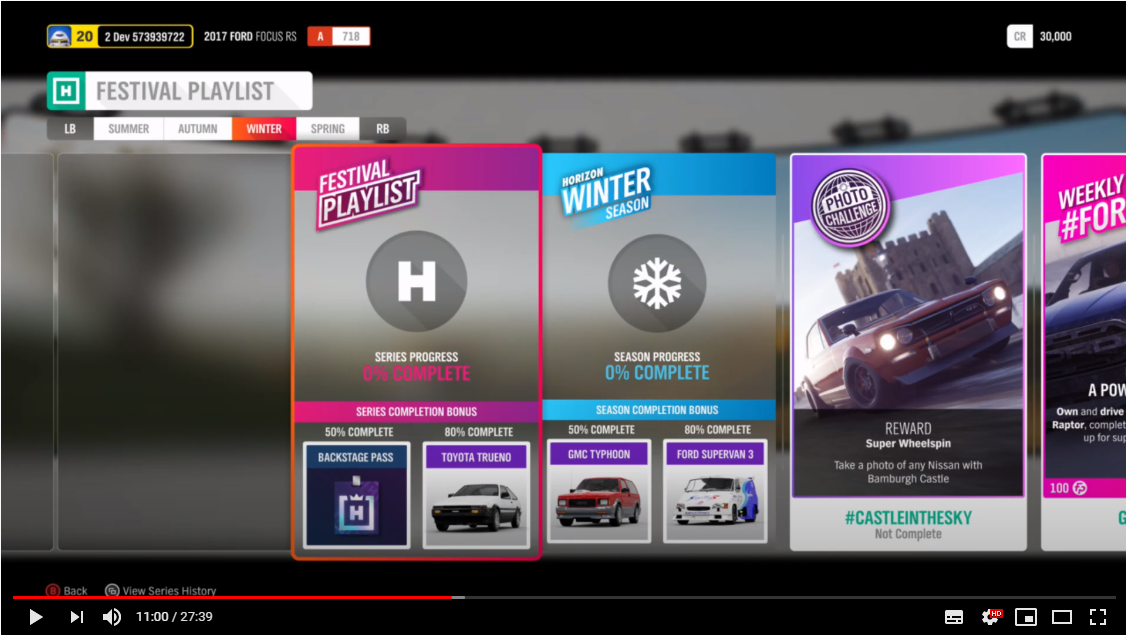1126x635 pixels.
Task: Select the Toyota Trueno reward tile
Action: coord(476,495)
